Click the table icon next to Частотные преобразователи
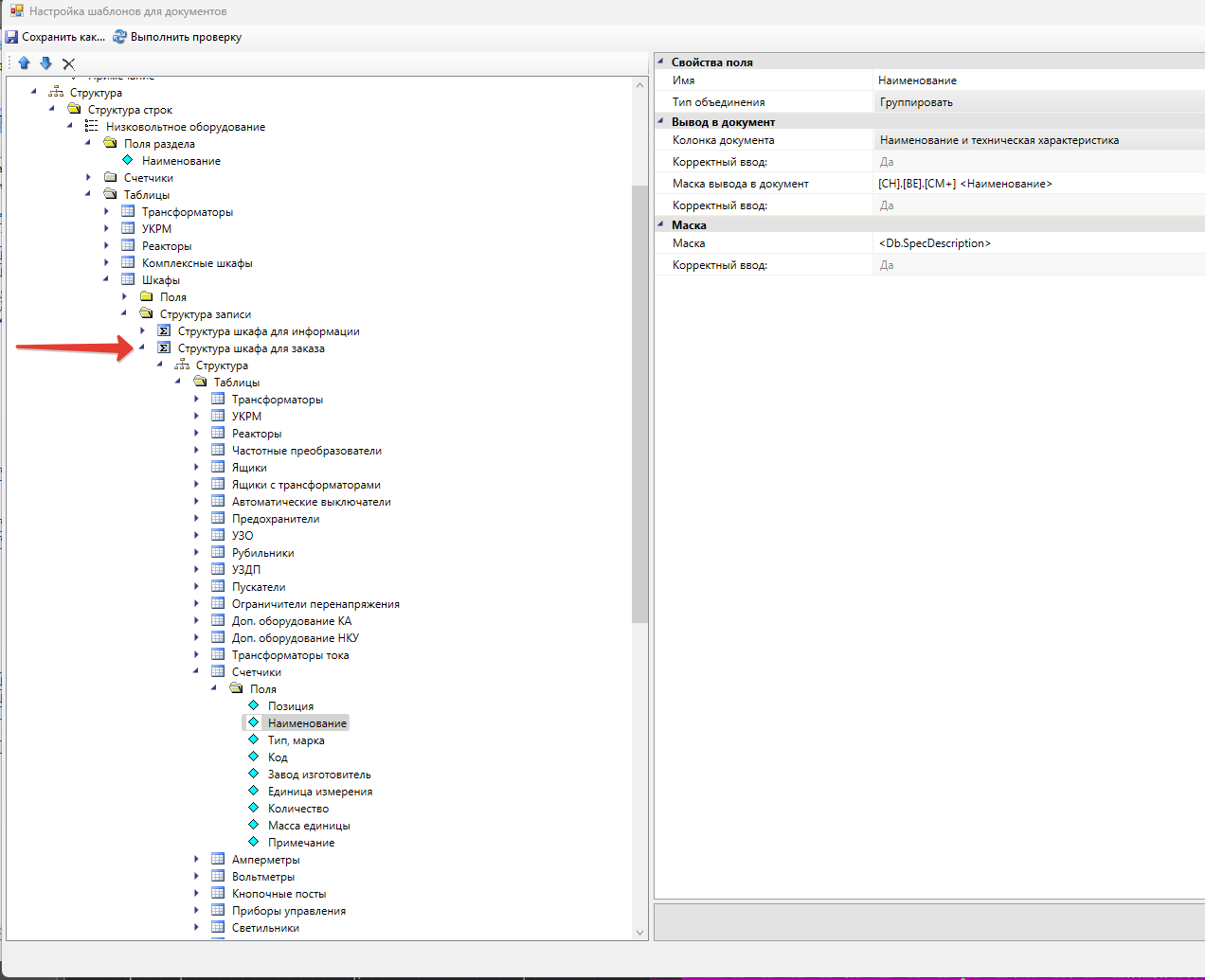1205x980 pixels. pos(218,451)
